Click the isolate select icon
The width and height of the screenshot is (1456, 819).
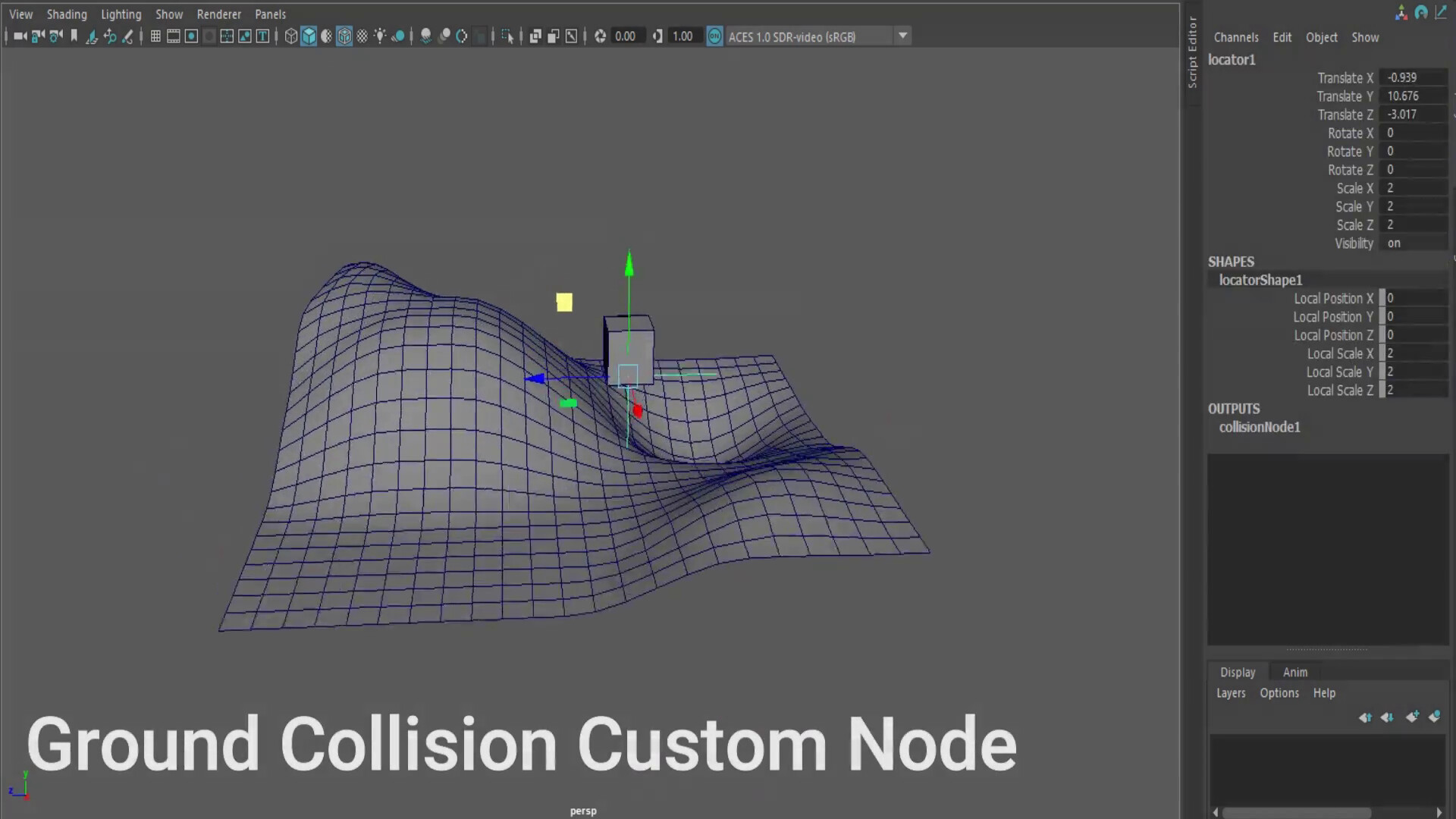[x=507, y=36]
